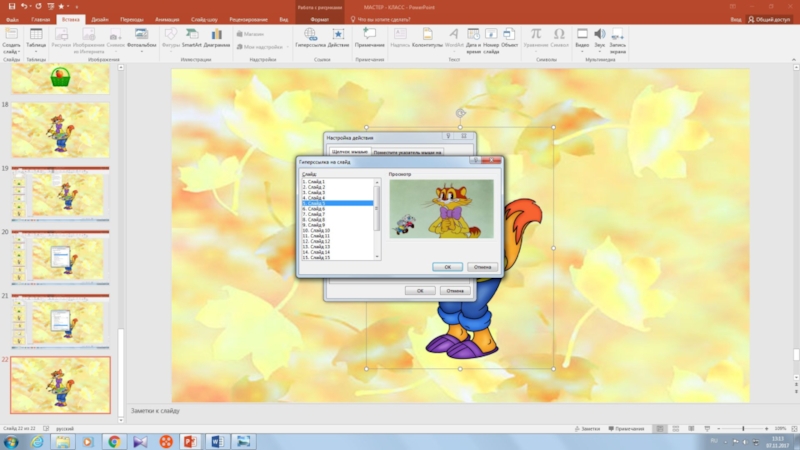Open the Фотоальбом tool
Viewport: 800px width, 450px height.
(142, 36)
